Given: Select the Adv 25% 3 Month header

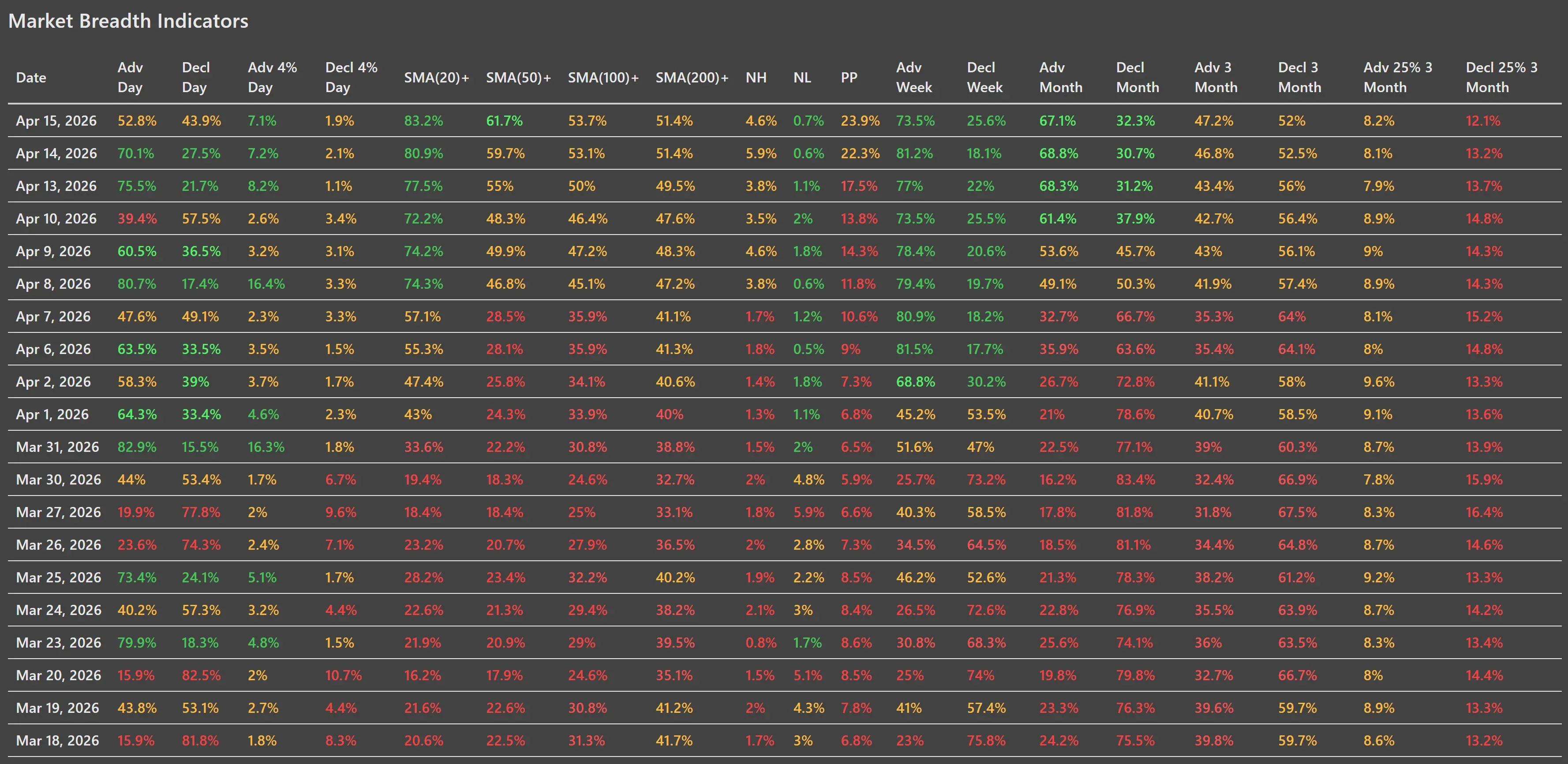Looking at the screenshot, I should pyautogui.click(x=1398, y=77).
